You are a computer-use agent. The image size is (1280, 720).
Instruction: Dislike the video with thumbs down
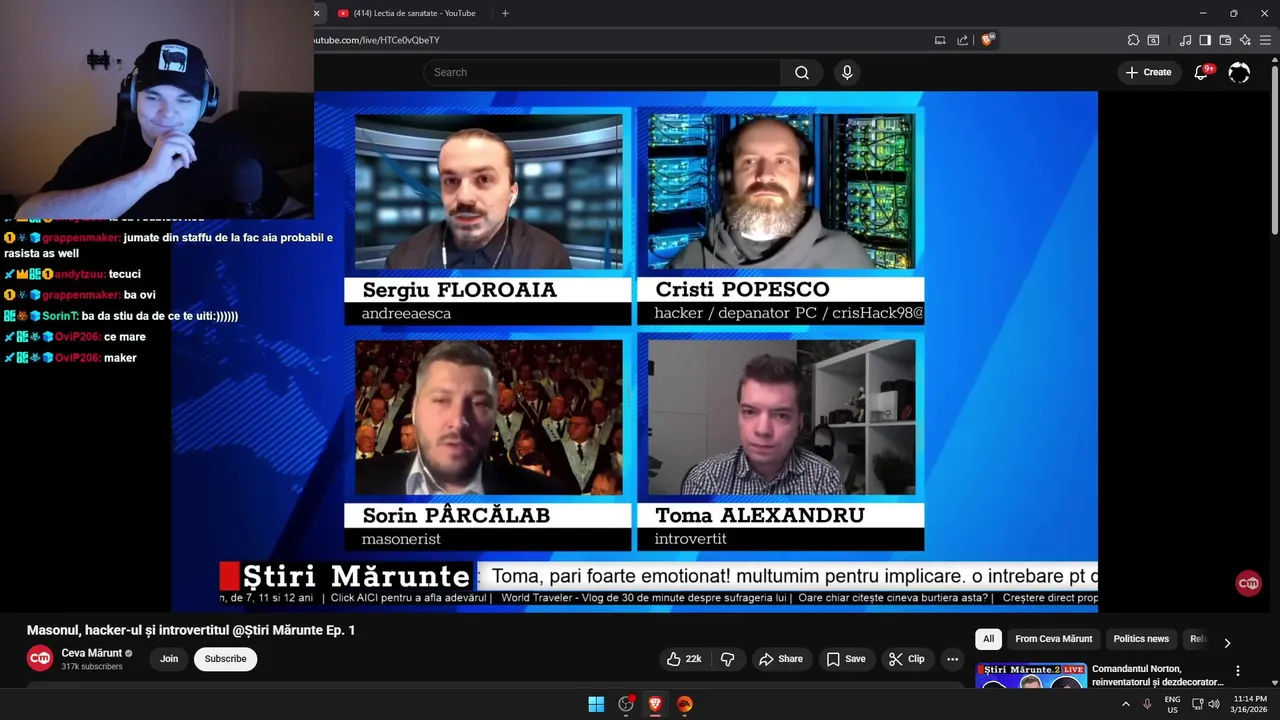click(728, 659)
